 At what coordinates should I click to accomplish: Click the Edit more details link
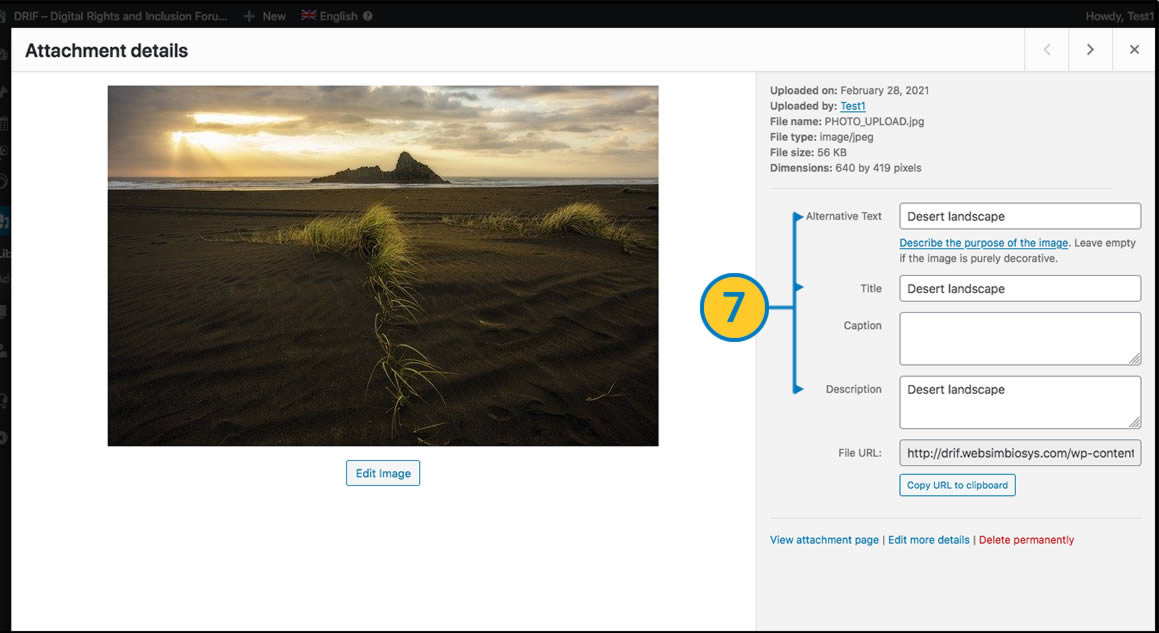pos(929,540)
